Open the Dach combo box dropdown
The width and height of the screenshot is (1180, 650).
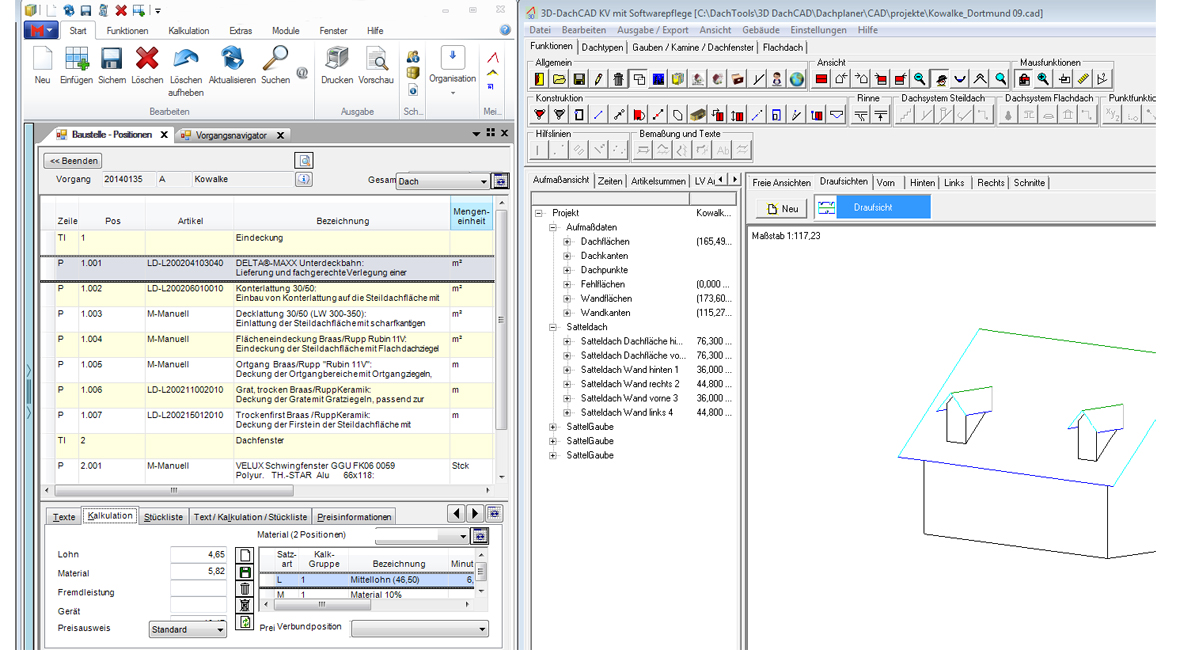[483, 182]
